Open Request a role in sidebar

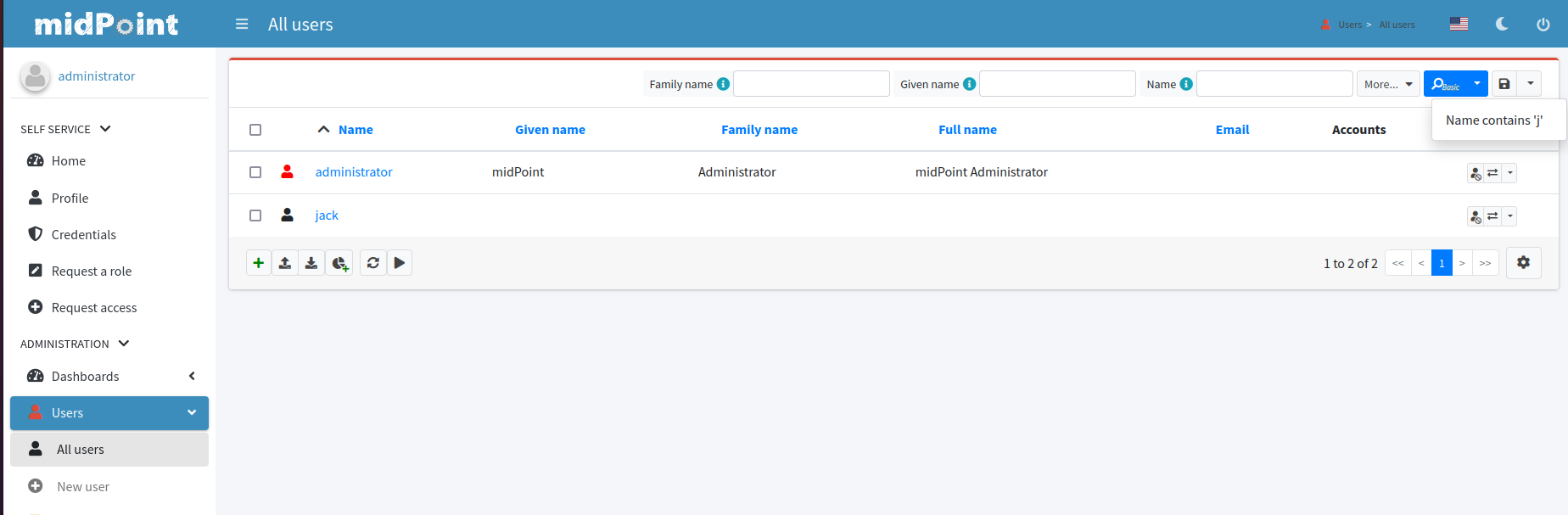(109, 271)
